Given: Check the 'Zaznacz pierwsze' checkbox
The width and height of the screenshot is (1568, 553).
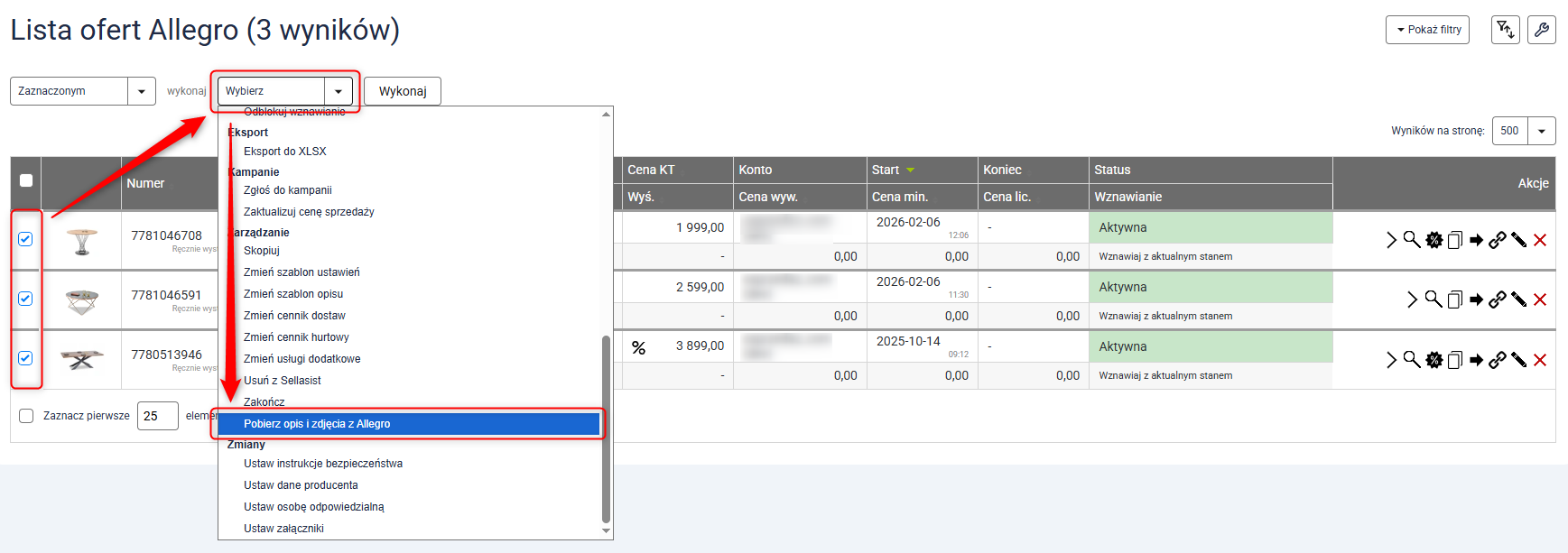Looking at the screenshot, I should pos(26,416).
